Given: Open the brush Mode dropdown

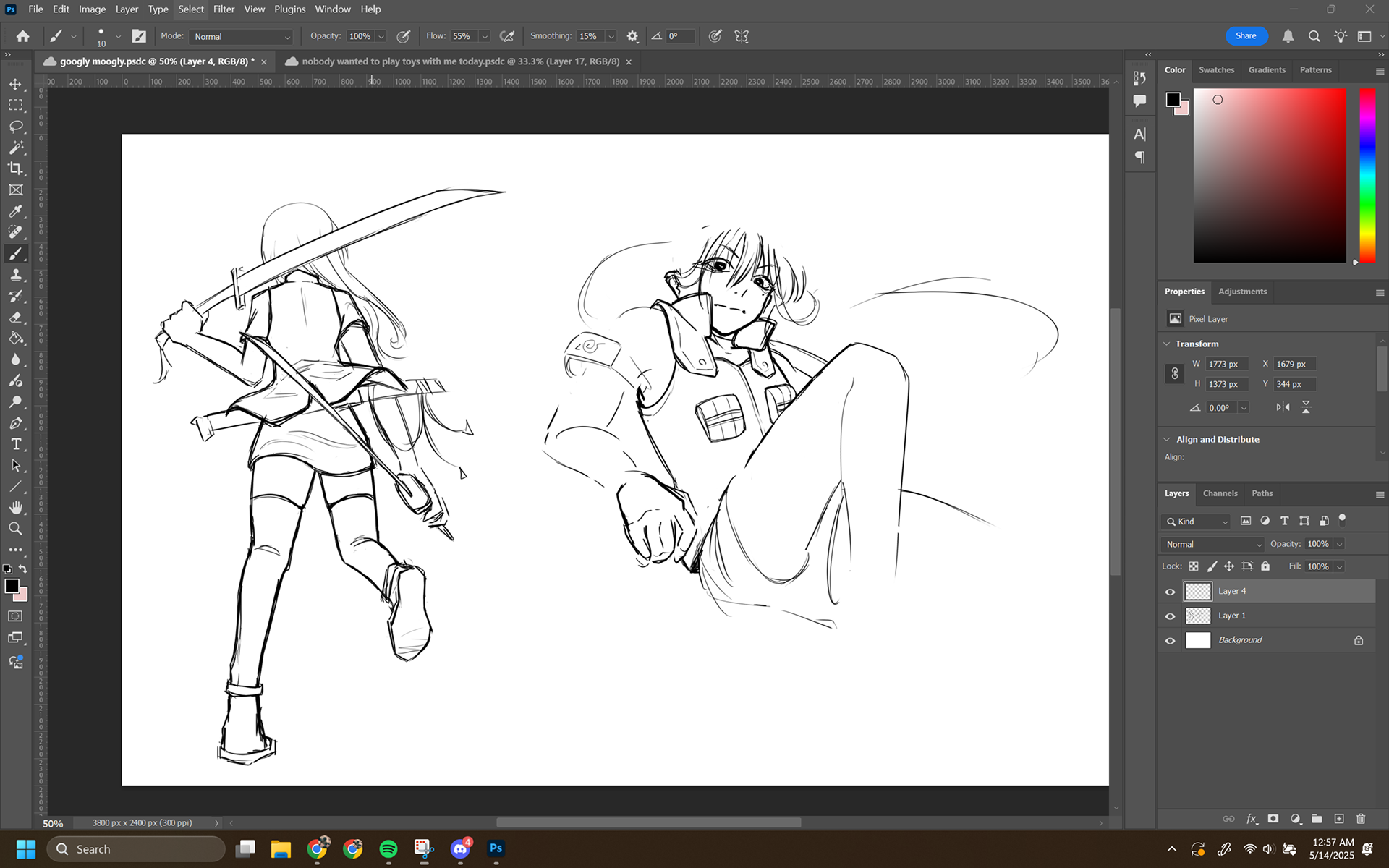Looking at the screenshot, I should pyautogui.click(x=242, y=36).
